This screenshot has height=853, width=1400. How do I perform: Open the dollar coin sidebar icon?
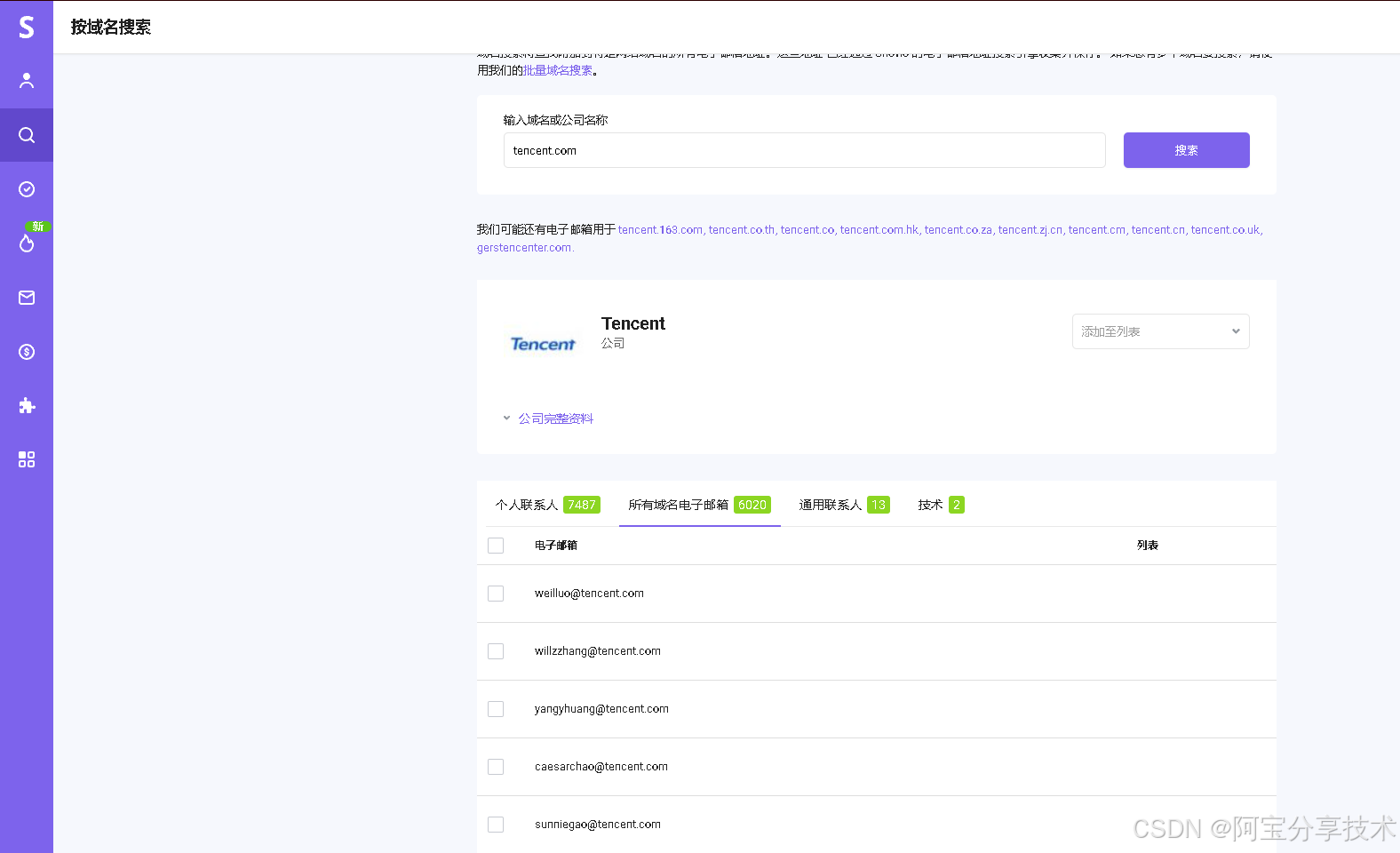[x=27, y=352]
